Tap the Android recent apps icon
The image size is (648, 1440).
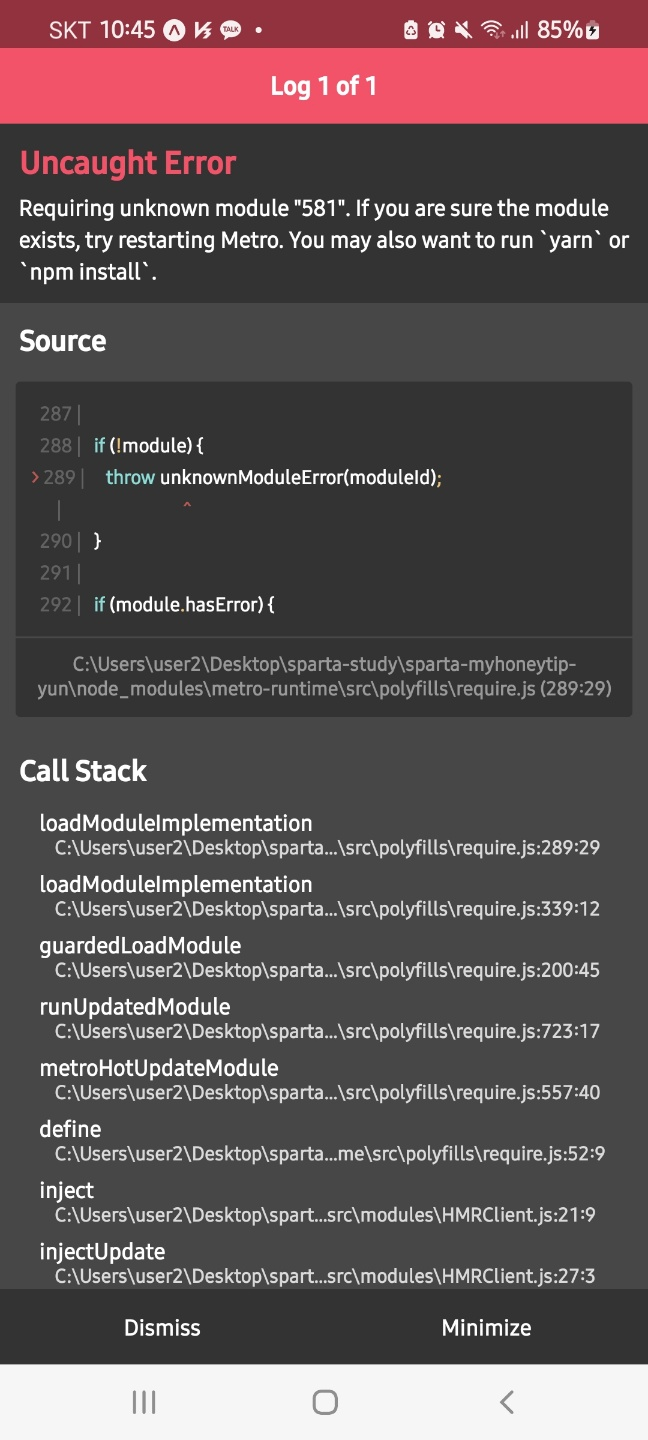(x=144, y=1402)
